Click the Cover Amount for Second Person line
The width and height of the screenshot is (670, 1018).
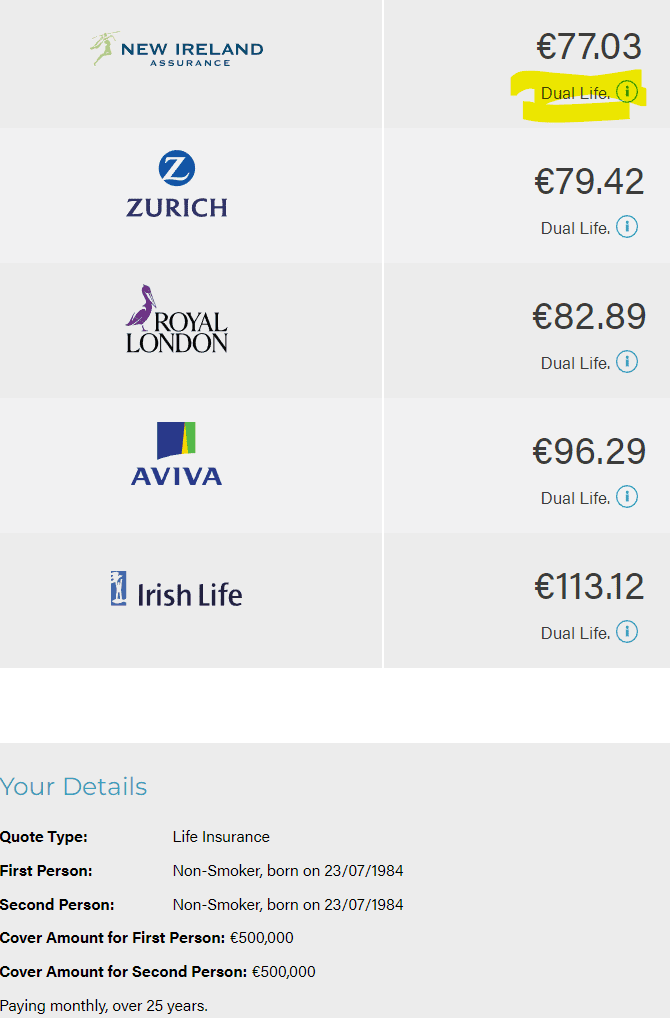158,972
